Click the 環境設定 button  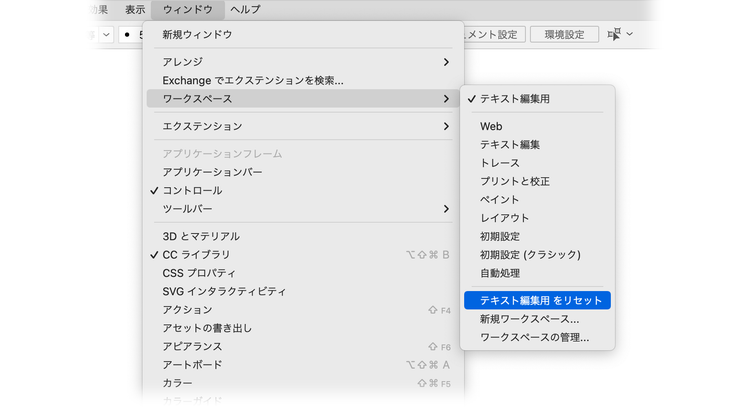coord(564,34)
